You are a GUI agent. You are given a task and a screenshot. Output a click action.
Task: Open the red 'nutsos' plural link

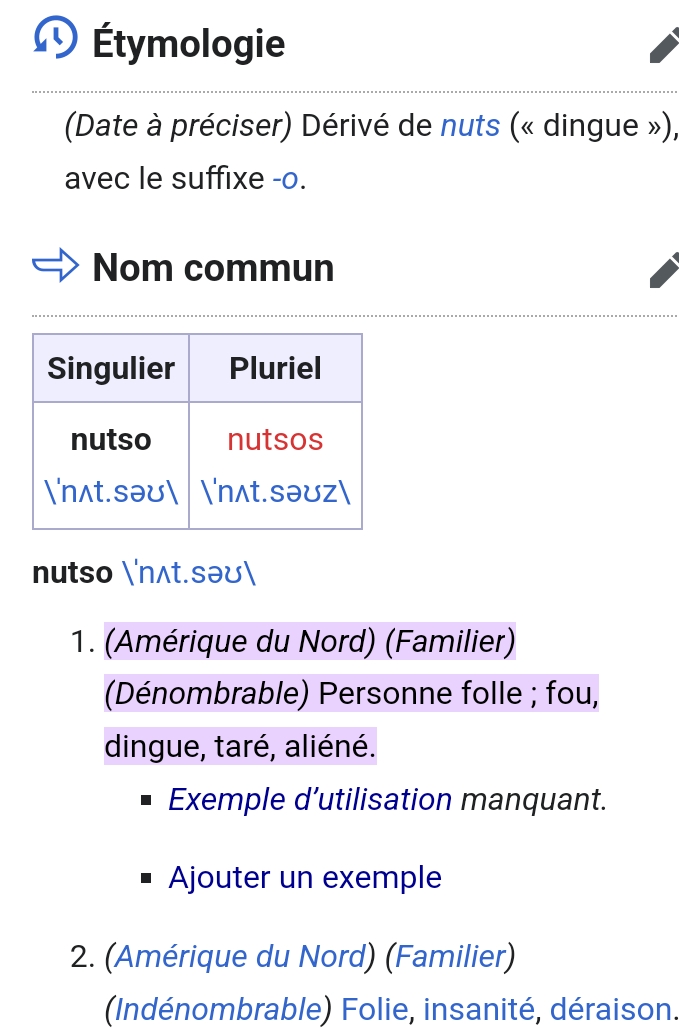[275, 440]
